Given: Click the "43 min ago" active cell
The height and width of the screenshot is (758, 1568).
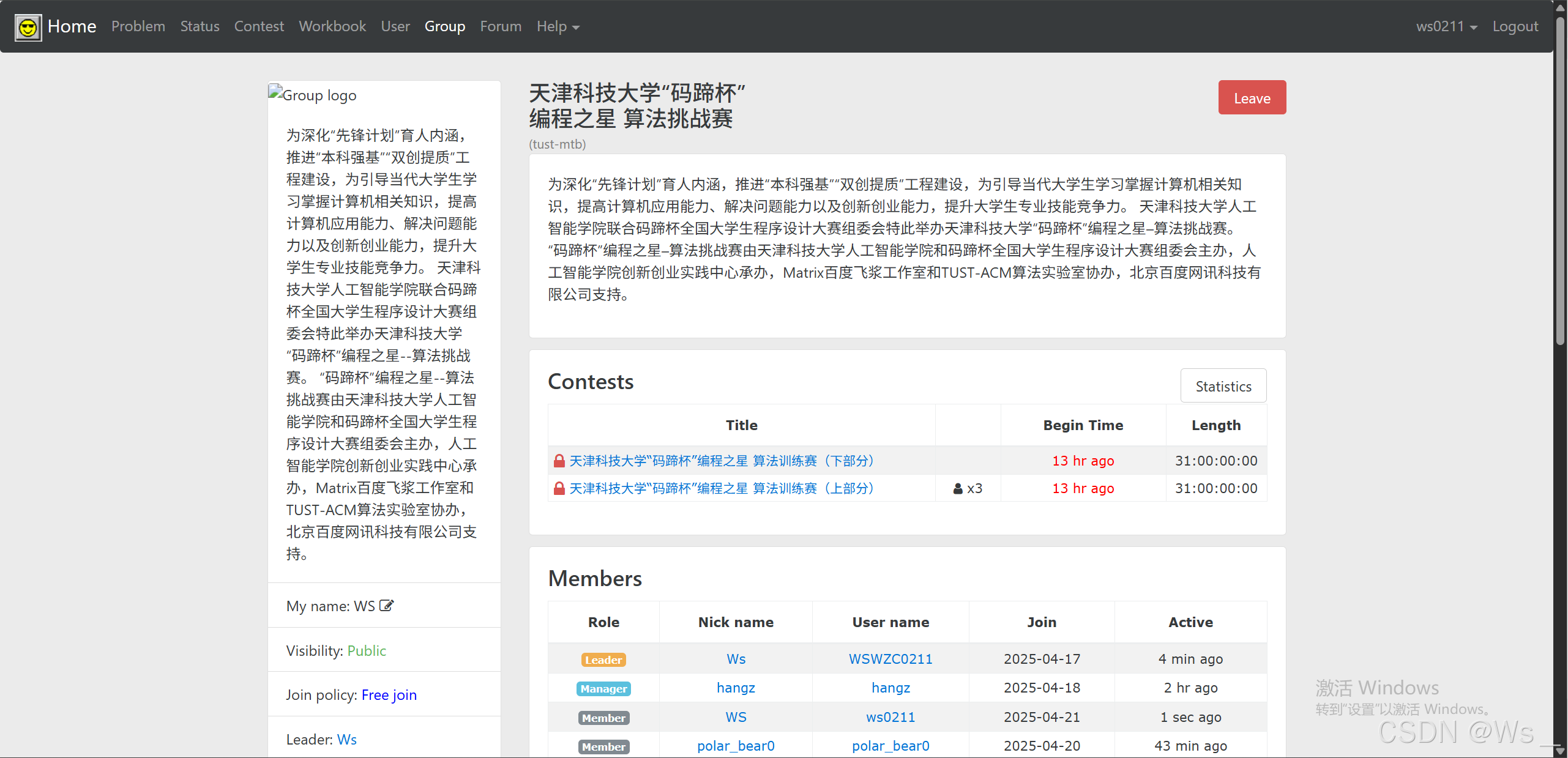Looking at the screenshot, I should point(1190,746).
